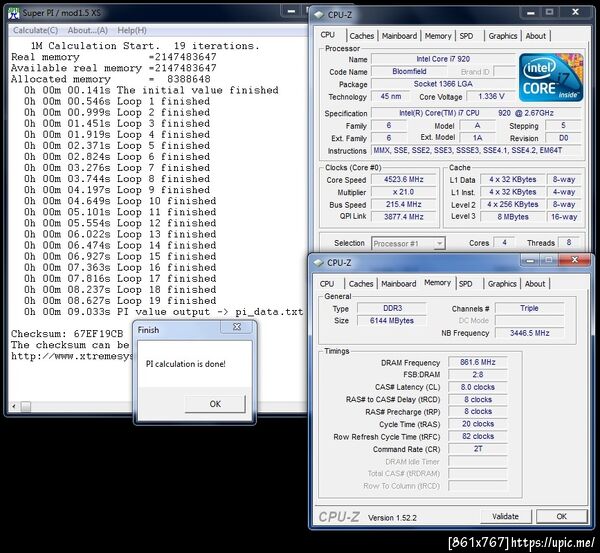Click the Technology value 45 nm
Viewport: 600px width, 553px height.
(390, 96)
